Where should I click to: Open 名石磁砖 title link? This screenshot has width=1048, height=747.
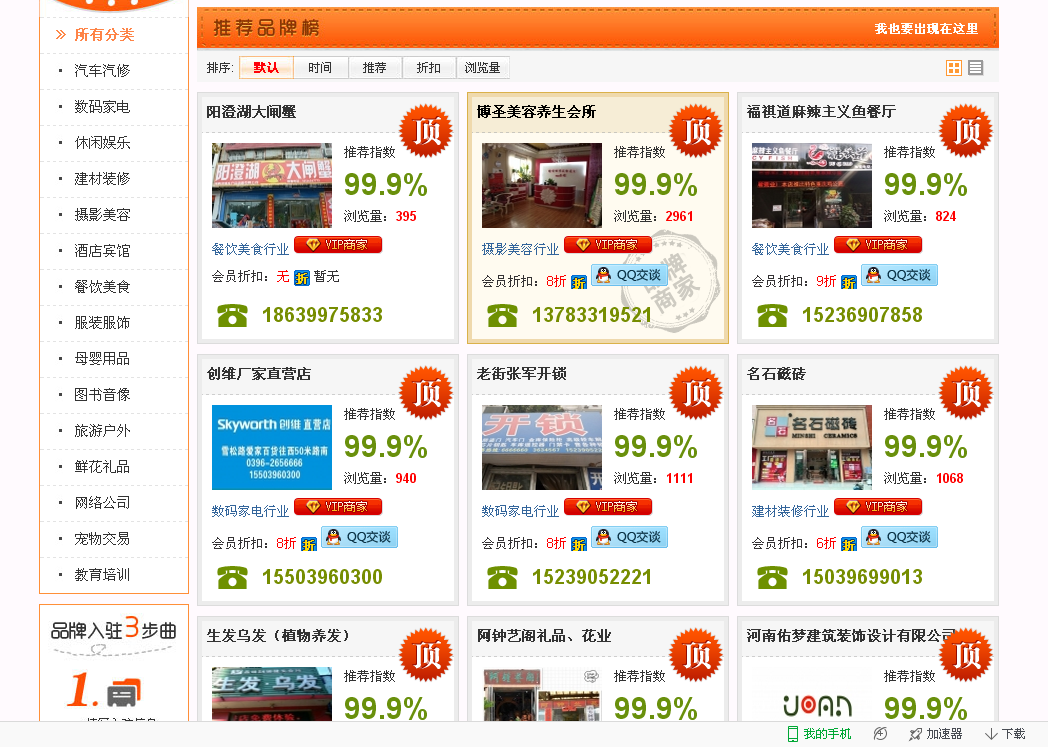click(776, 374)
